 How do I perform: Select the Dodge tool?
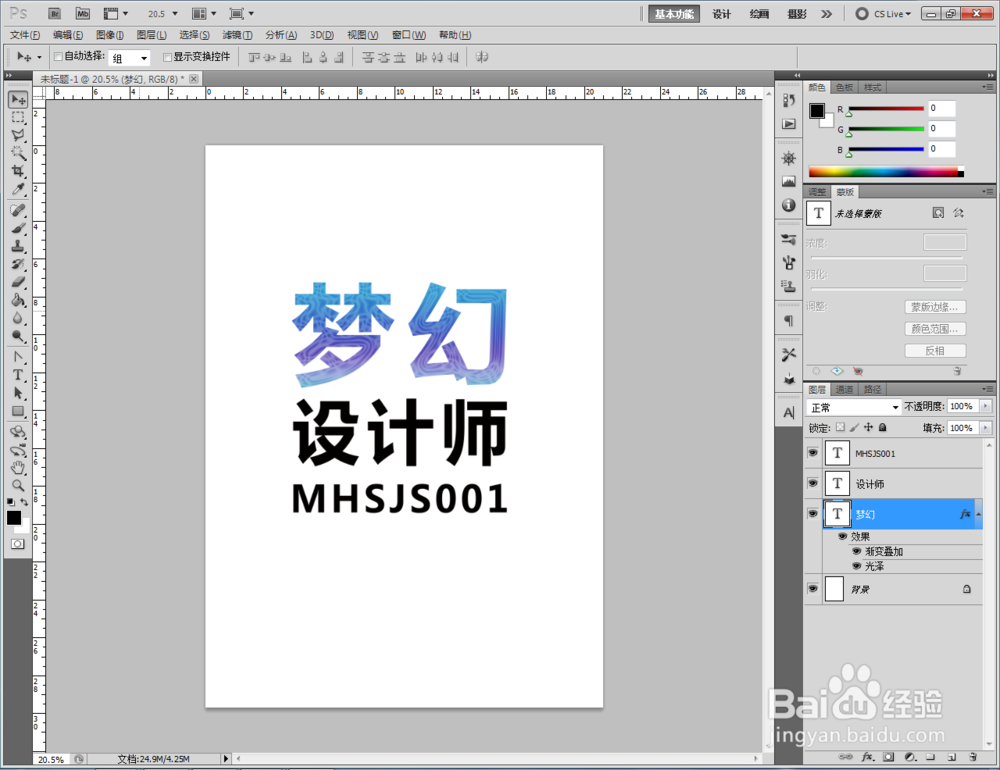18,336
